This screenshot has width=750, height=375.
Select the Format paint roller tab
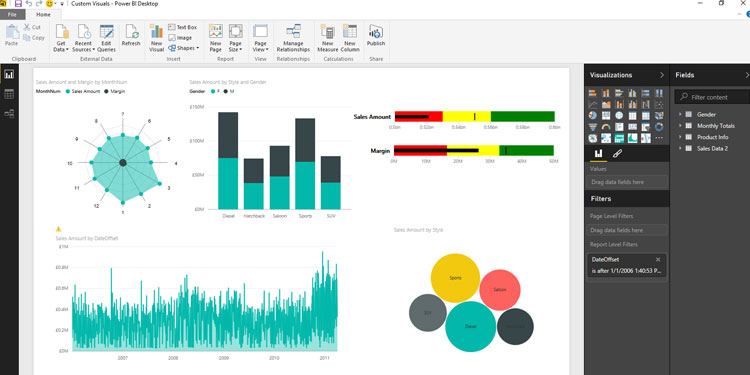click(x=617, y=154)
